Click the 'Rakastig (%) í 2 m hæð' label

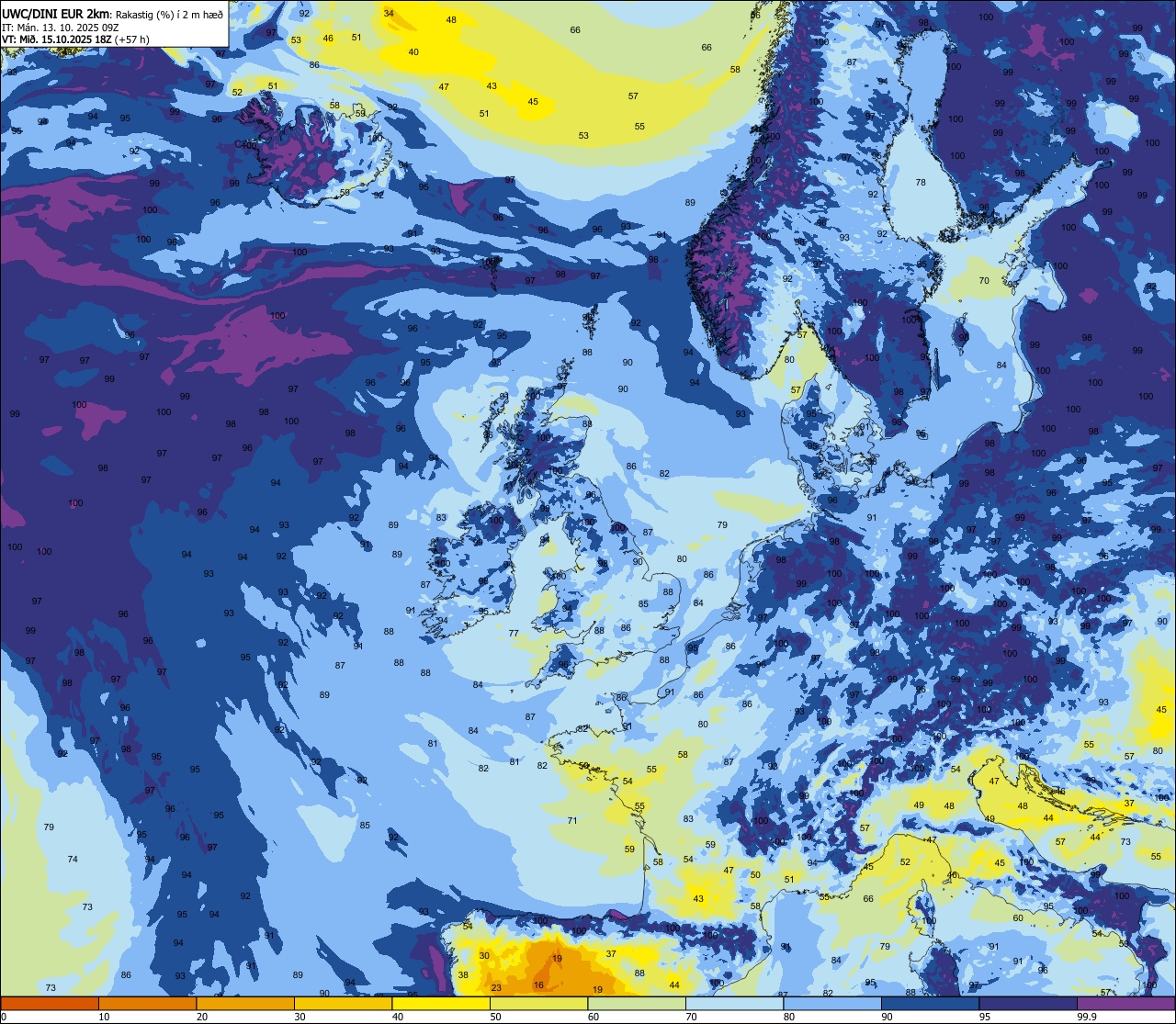(x=169, y=14)
